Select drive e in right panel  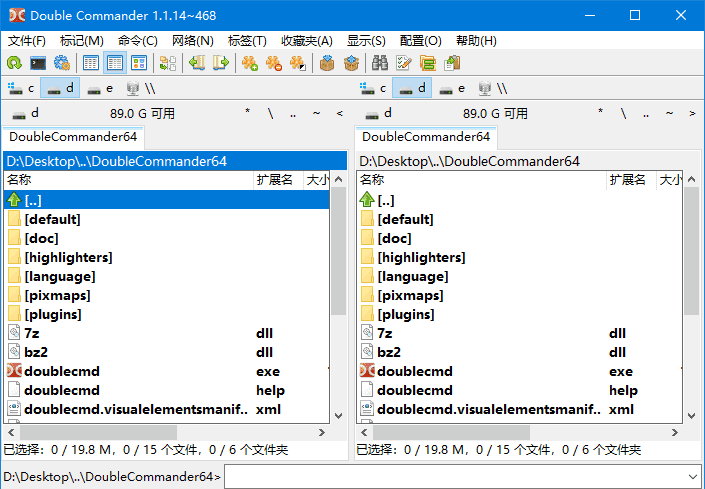pyautogui.click(x=452, y=88)
